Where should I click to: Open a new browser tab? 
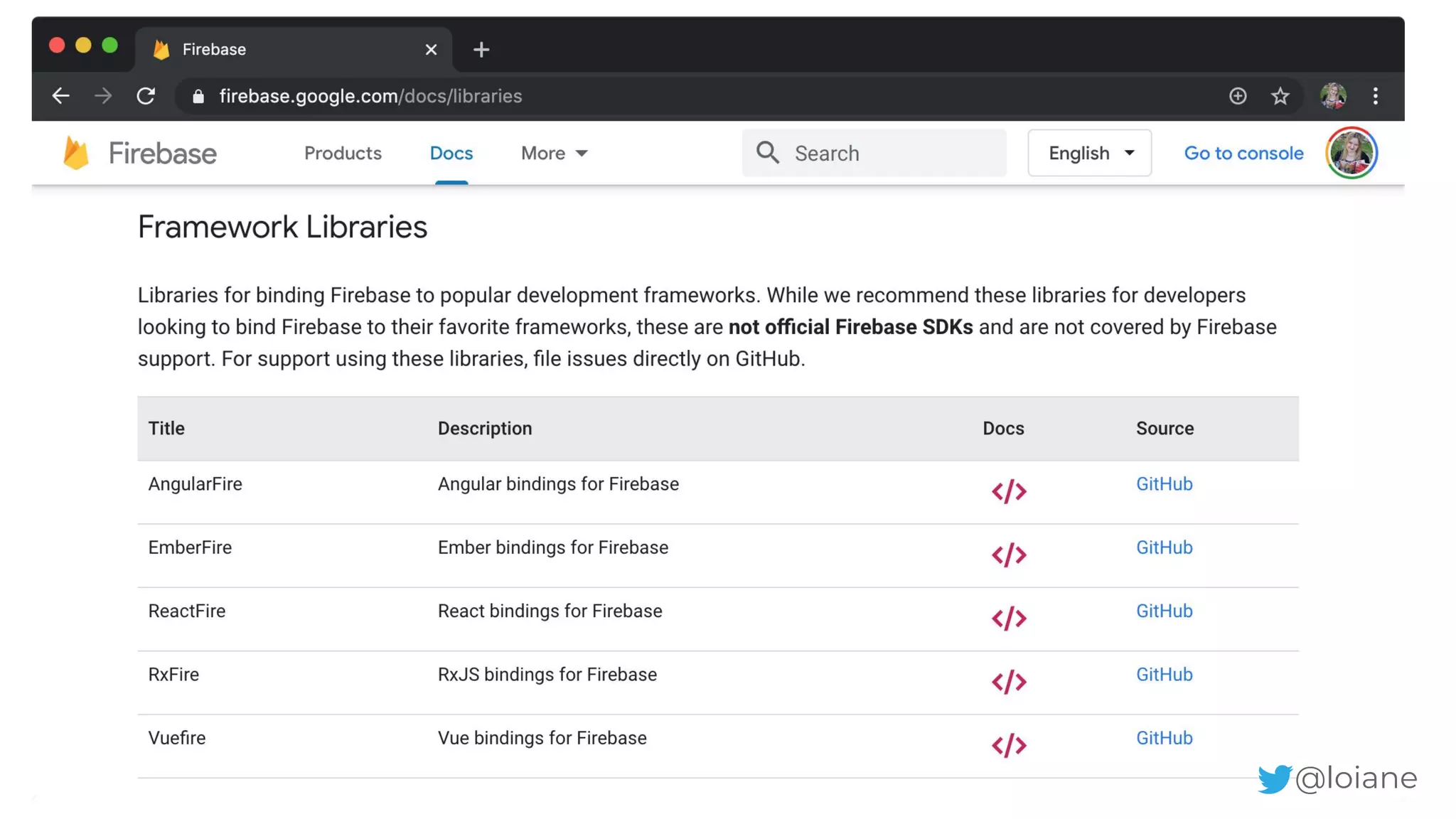coord(481,50)
